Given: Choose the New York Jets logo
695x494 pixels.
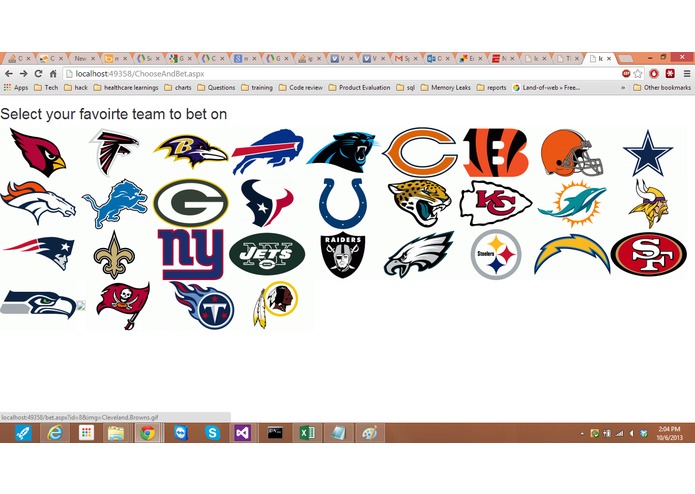Looking at the screenshot, I should [267, 254].
